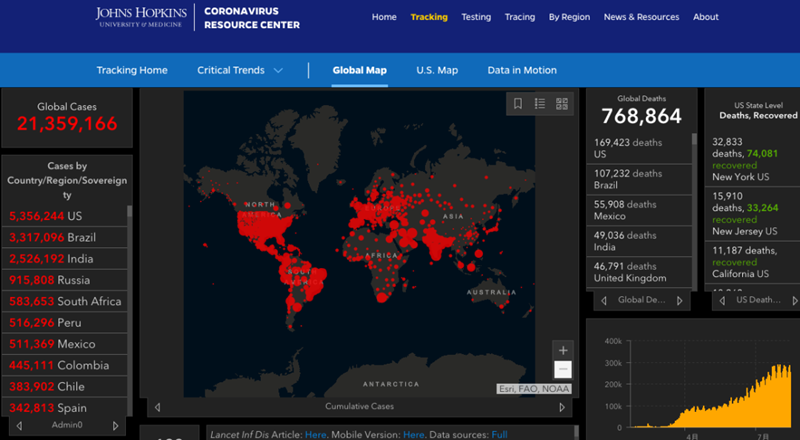Click the Cumulative Cases map label
This screenshot has height=440, width=800.
[359, 406]
